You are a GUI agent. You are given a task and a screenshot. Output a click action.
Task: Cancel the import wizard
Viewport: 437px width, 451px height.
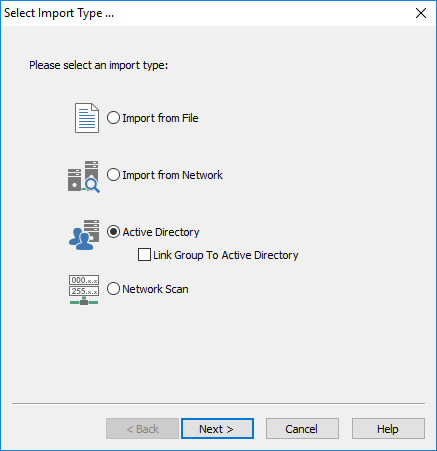tap(302, 429)
